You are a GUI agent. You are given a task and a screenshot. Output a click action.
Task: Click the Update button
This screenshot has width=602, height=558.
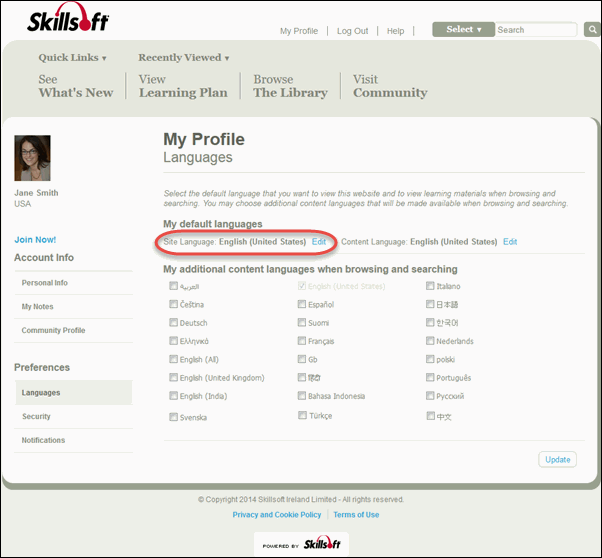(x=558, y=460)
